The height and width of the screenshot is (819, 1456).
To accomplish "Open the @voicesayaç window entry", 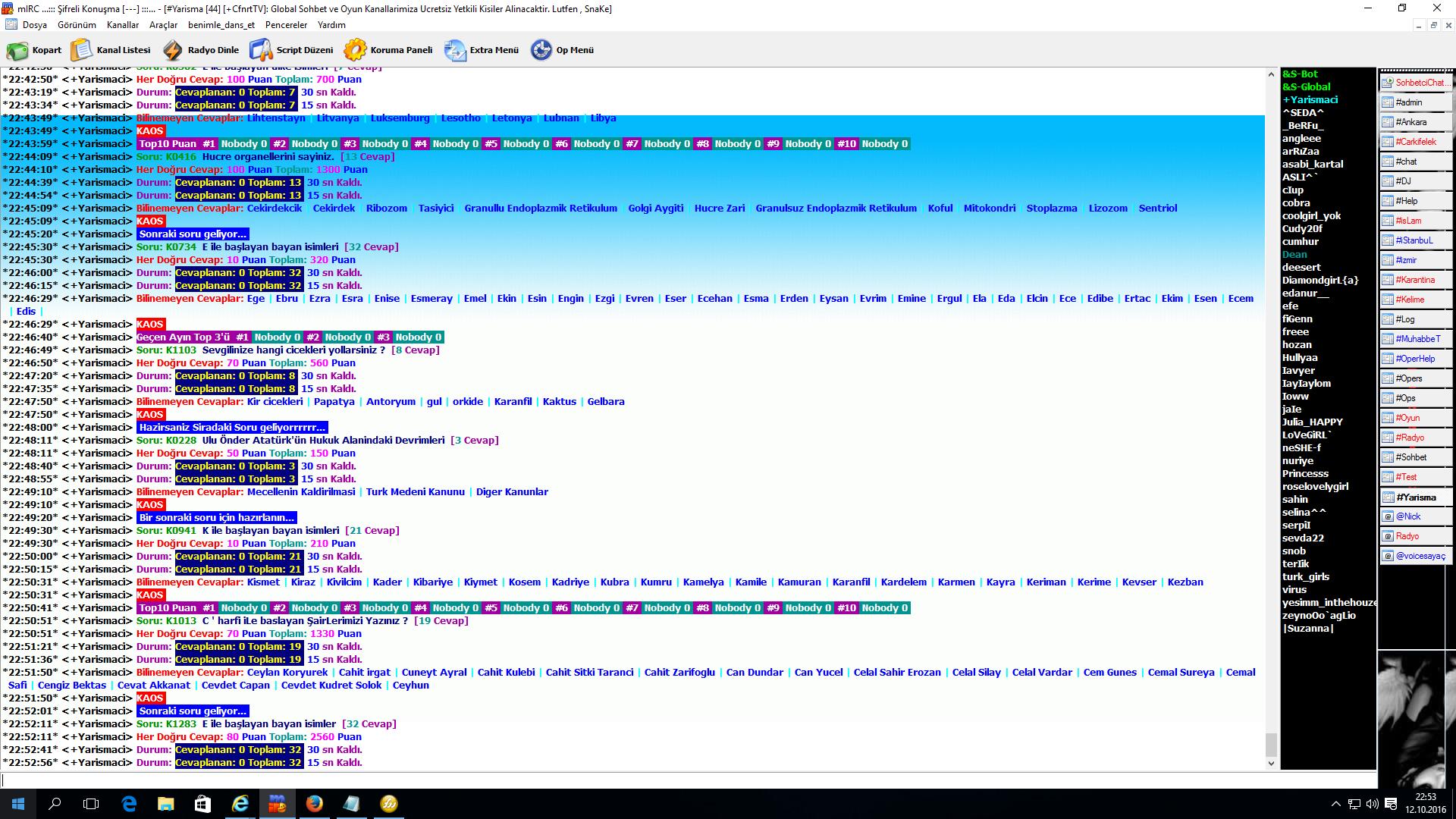I will (1416, 556).
